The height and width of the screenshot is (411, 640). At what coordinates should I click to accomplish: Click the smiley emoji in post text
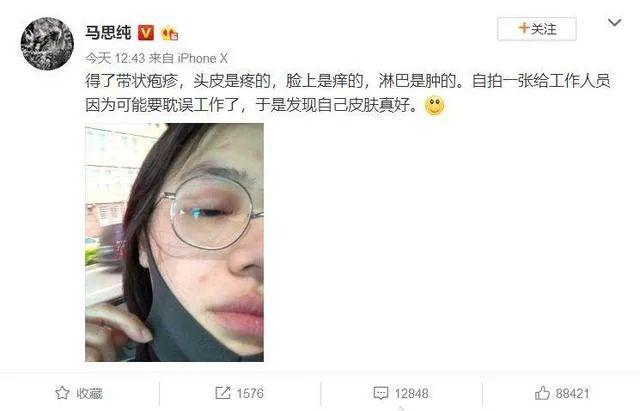tap(434, 105)
